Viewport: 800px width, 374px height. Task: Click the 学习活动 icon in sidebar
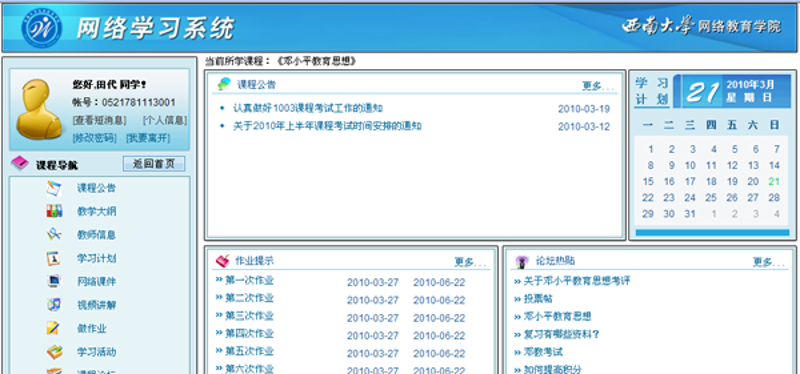pyautogui.click(x=54, y=352)
